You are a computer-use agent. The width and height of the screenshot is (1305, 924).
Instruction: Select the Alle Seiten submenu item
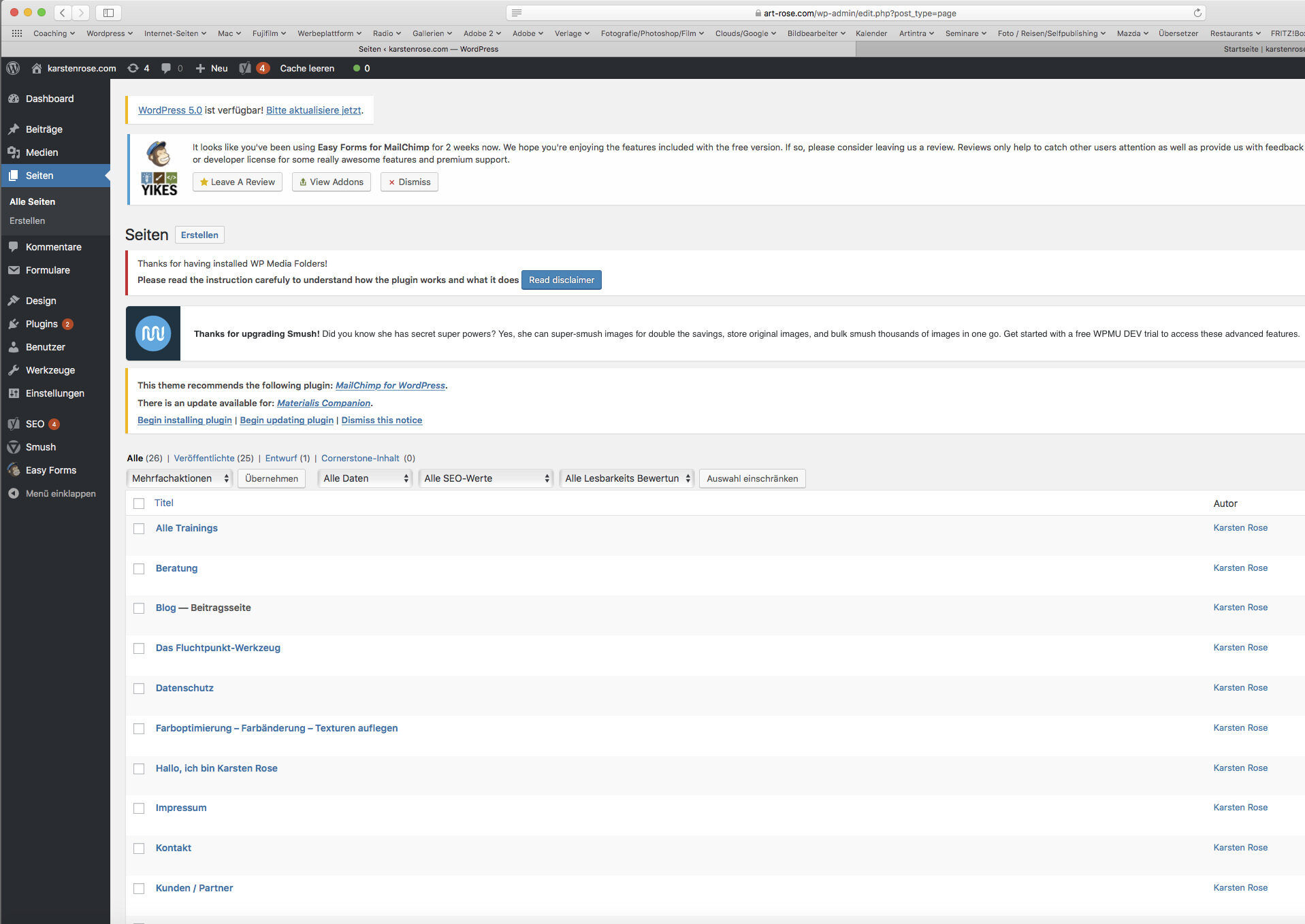32,201
